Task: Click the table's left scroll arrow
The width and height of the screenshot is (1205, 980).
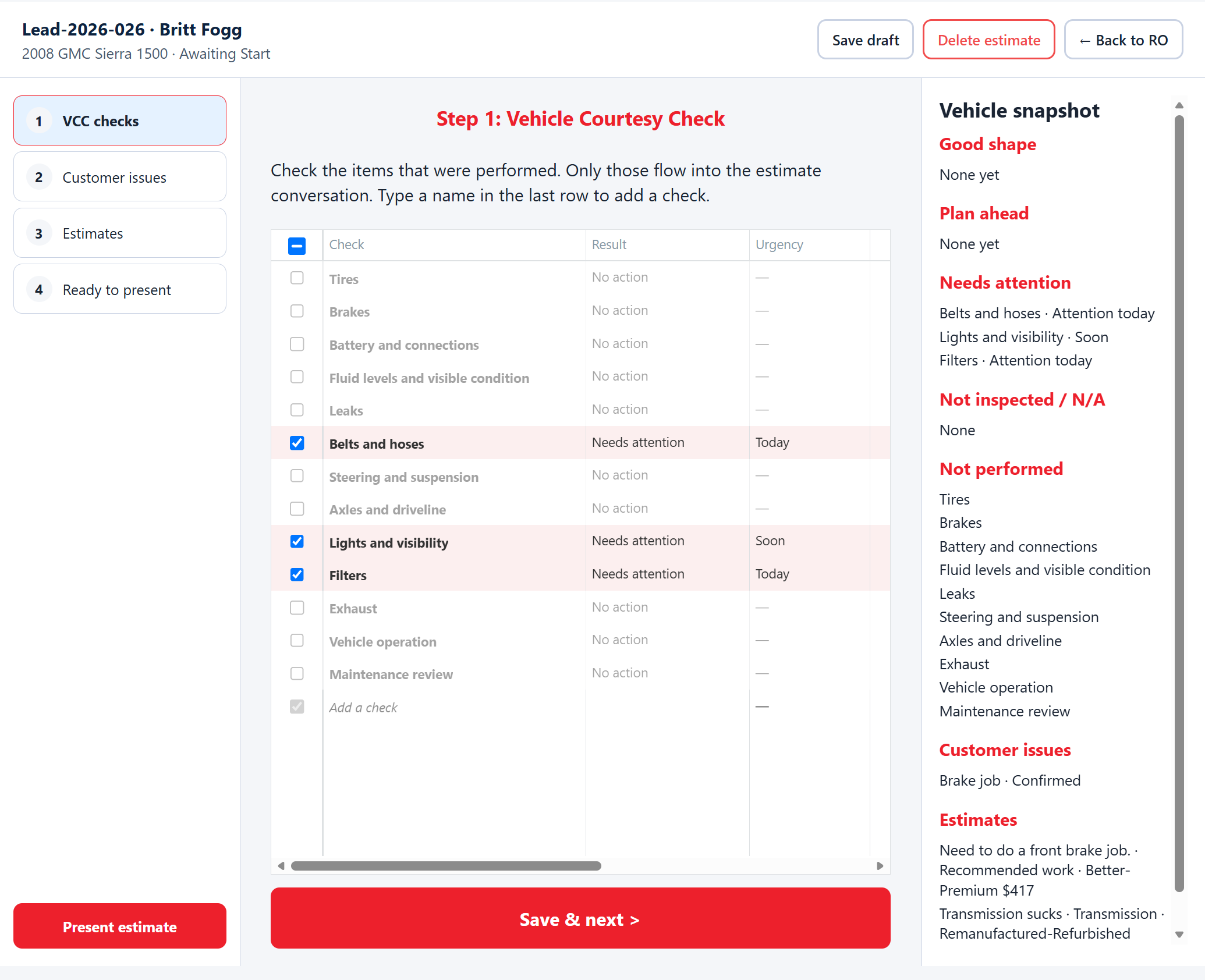Action: tap(281, 866)
